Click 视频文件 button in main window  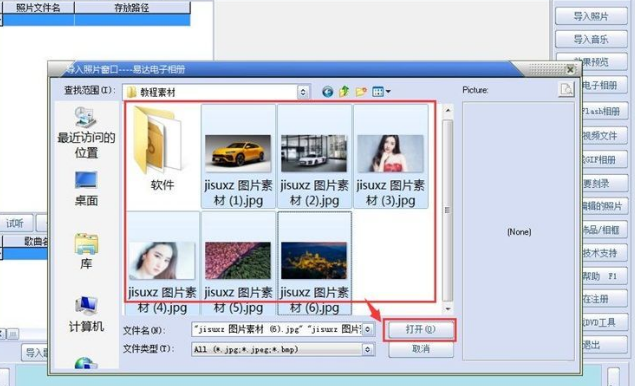tap(604, 136)
